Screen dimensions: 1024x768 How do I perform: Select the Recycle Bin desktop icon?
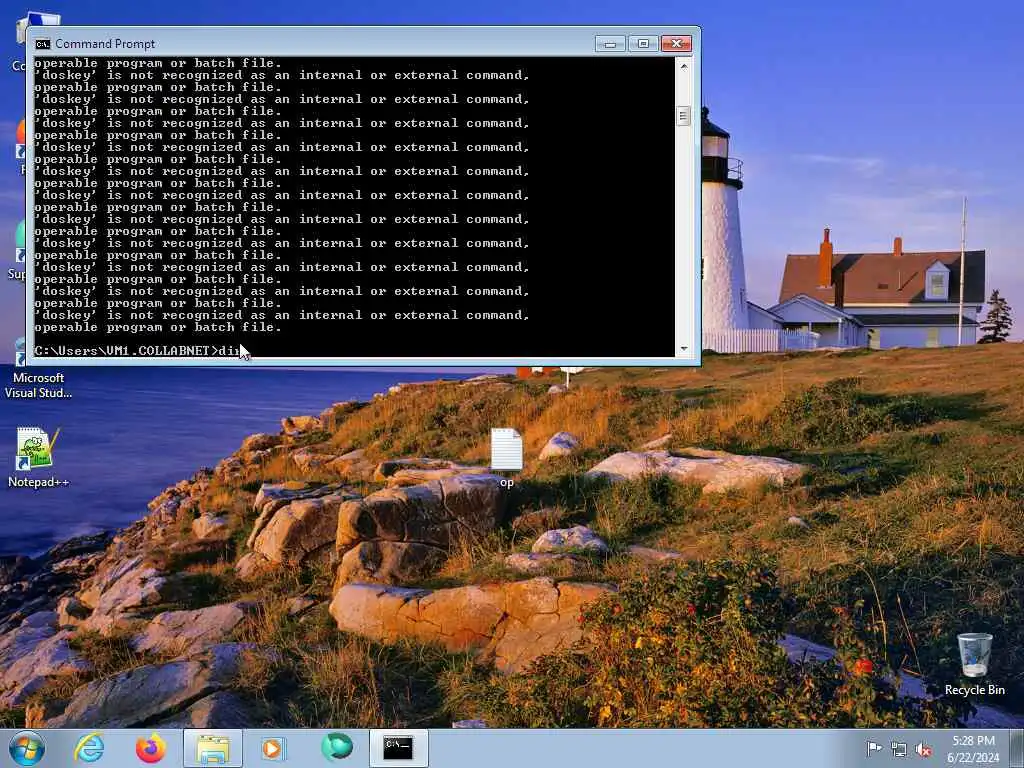(x=974, y=664)
